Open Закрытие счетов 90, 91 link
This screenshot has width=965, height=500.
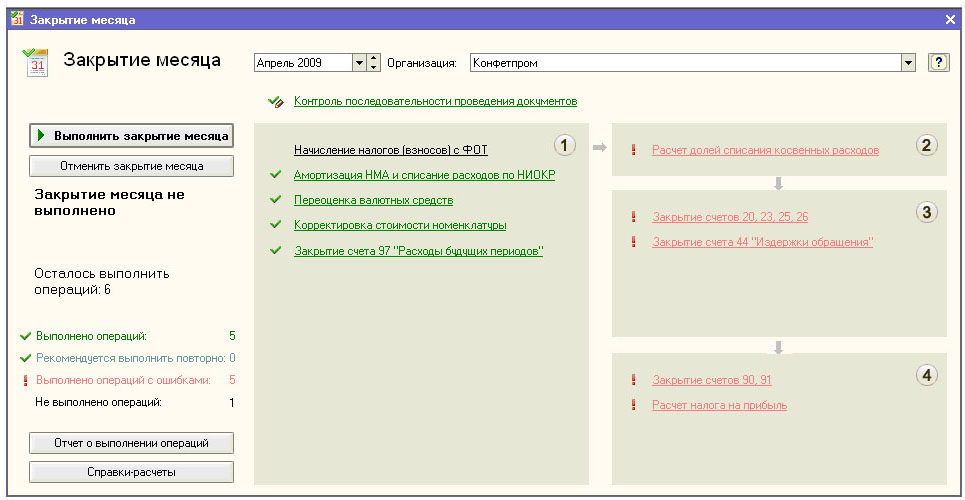(712, 381)
